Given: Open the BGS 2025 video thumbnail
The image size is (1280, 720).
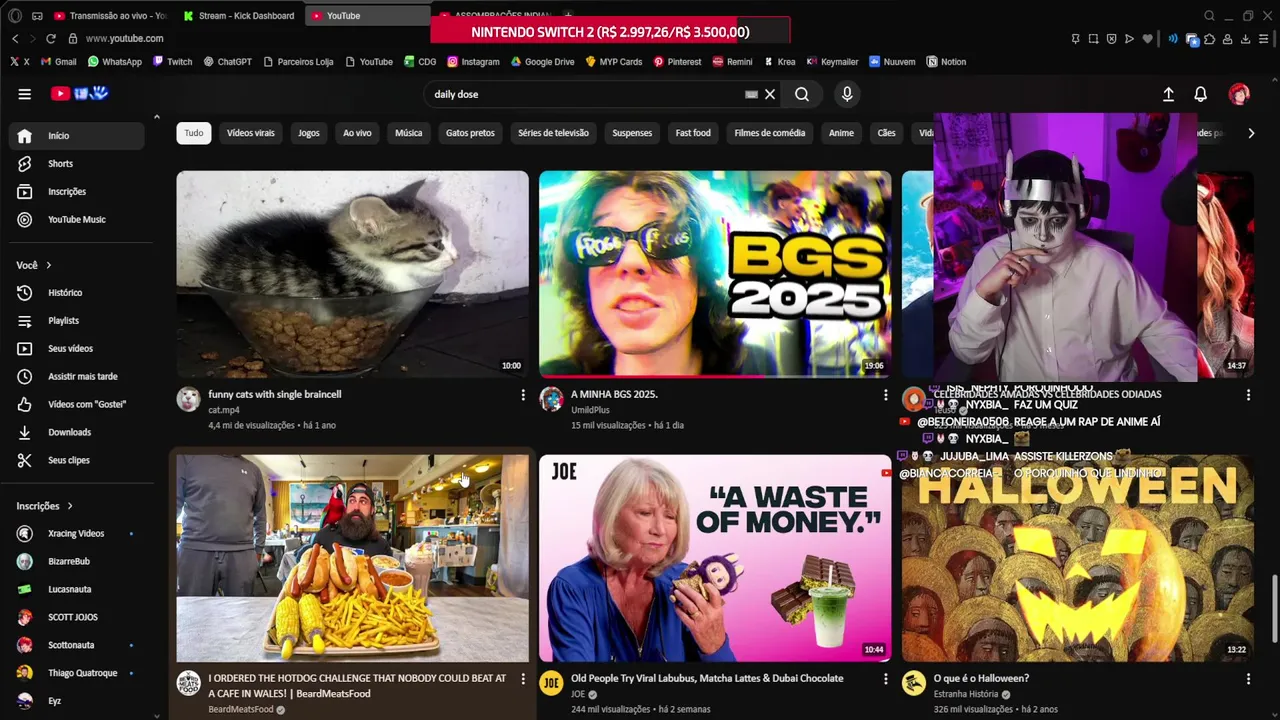Looking at the screenshot, I should click(x=715, y=274).
